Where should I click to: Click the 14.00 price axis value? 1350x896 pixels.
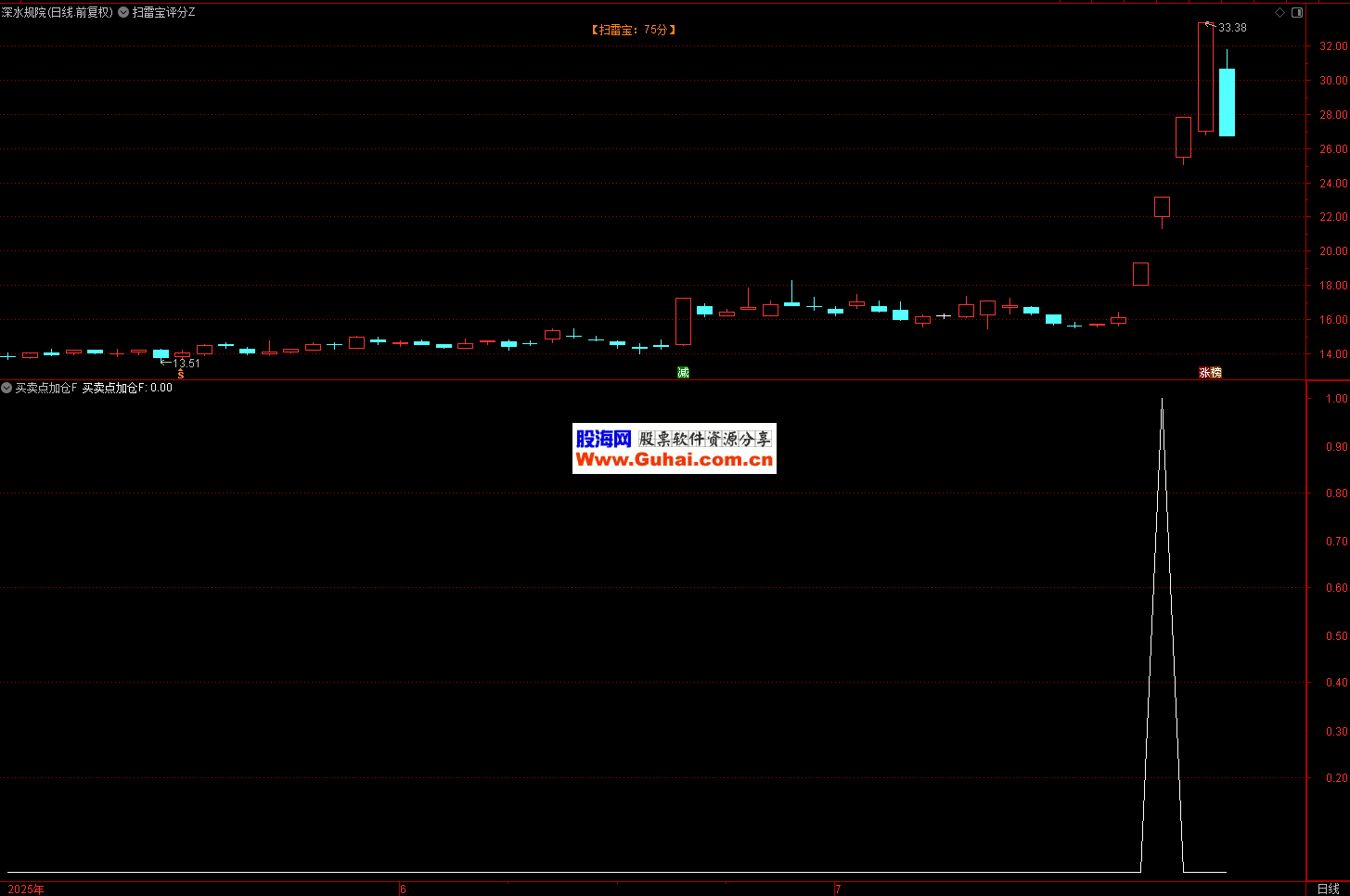click(1333, 354)
